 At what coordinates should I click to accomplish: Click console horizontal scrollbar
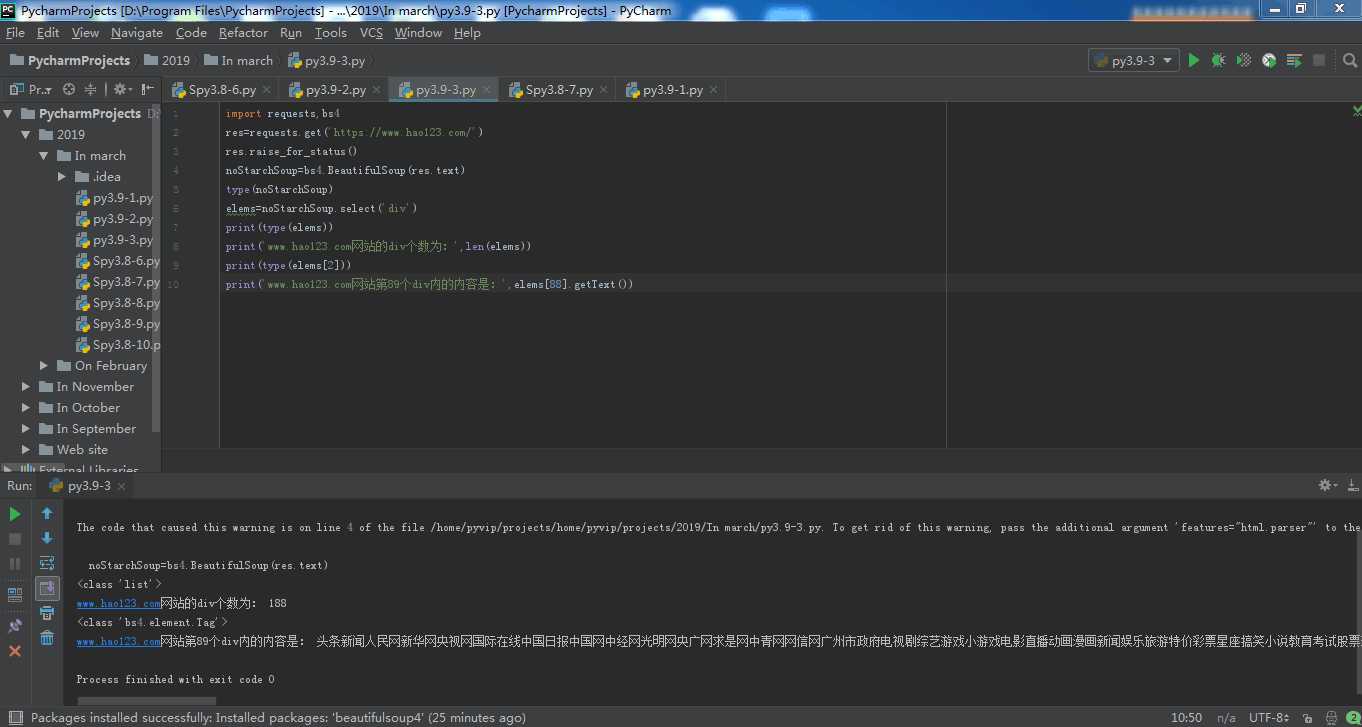[146, 701]
